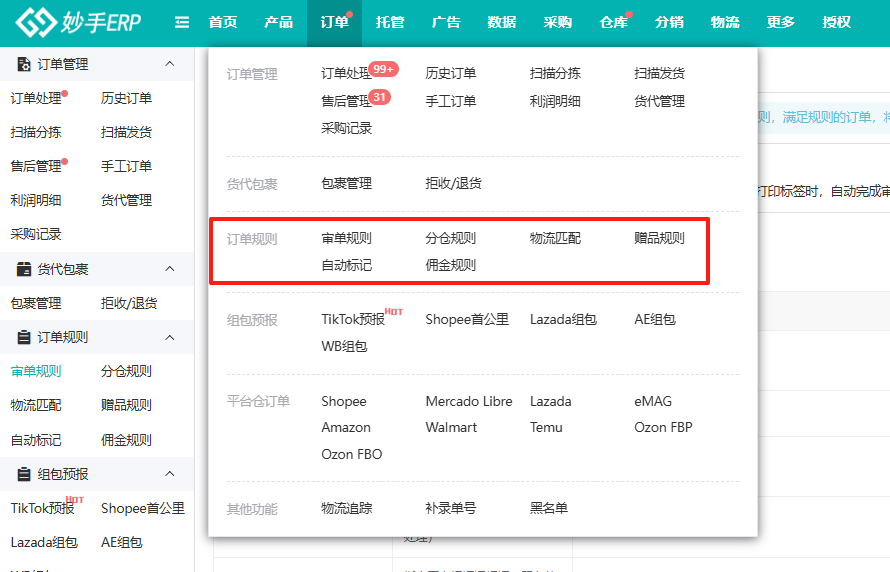The image size is (890, 572).
Task: Click the 订单规则 sidebar section icon
Action: (x=24, y=338)
